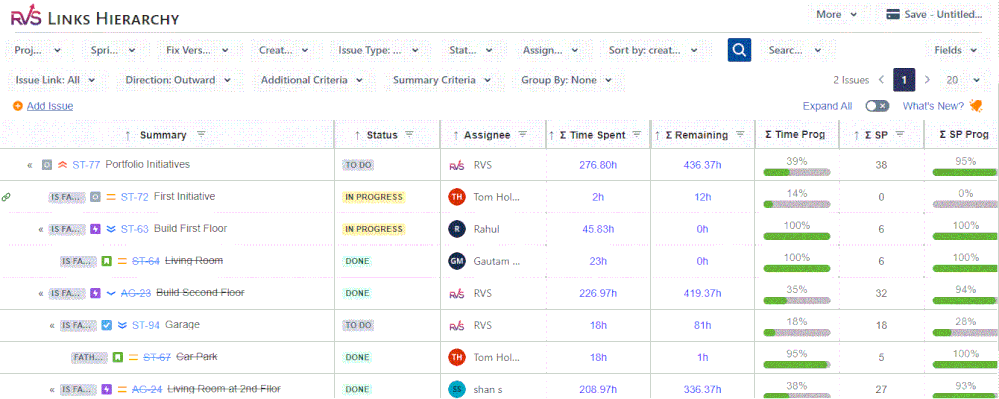The width and height of the screenshot is (999, 399).
Task: Click Gautam's GM avatar in ST-64 row
Action: click(456, 261)
